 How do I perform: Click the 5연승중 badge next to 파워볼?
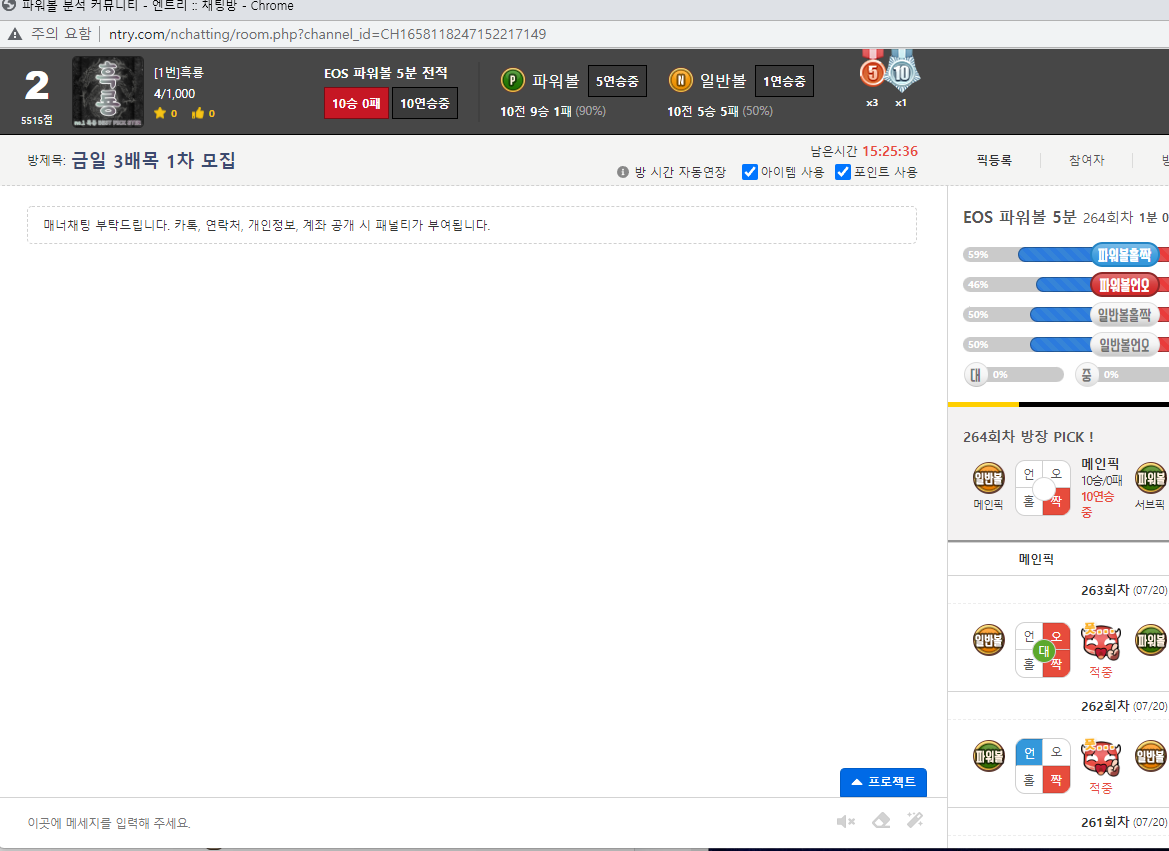click(x=617, y=81)
